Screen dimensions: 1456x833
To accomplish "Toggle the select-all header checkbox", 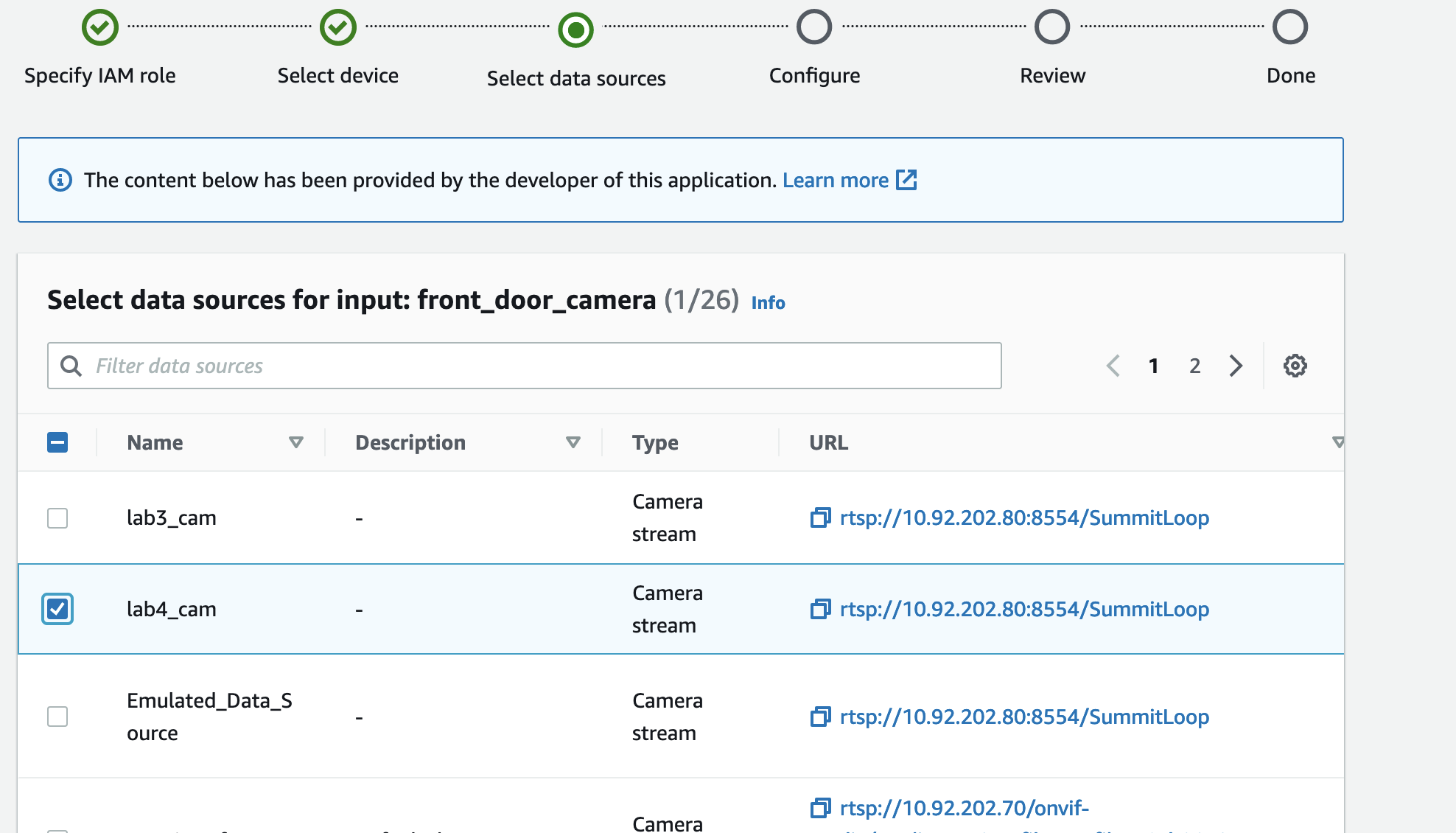I will coord(57,442).
